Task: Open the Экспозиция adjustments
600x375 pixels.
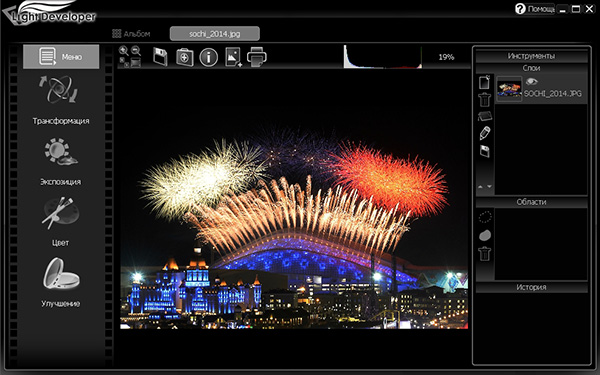Action: pos(60,161)
